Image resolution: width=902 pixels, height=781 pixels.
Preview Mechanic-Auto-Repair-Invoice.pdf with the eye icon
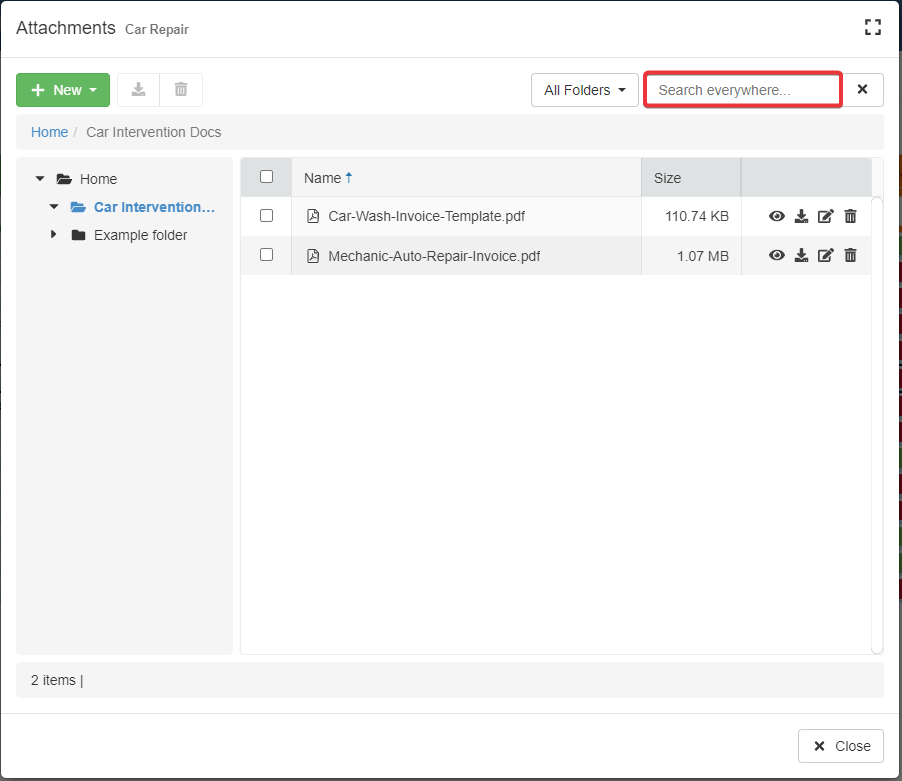[x=776, y=255]
